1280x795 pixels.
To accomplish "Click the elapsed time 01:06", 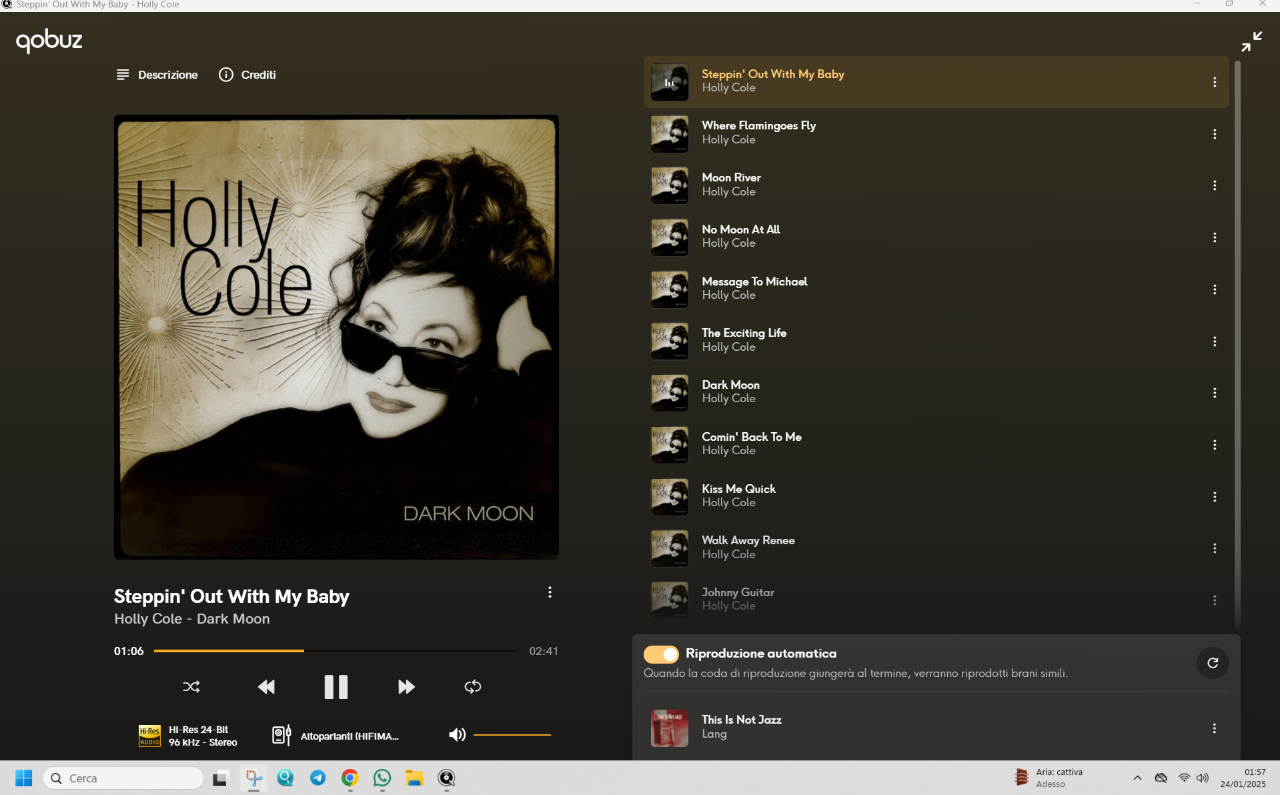I will pos(129,651).
